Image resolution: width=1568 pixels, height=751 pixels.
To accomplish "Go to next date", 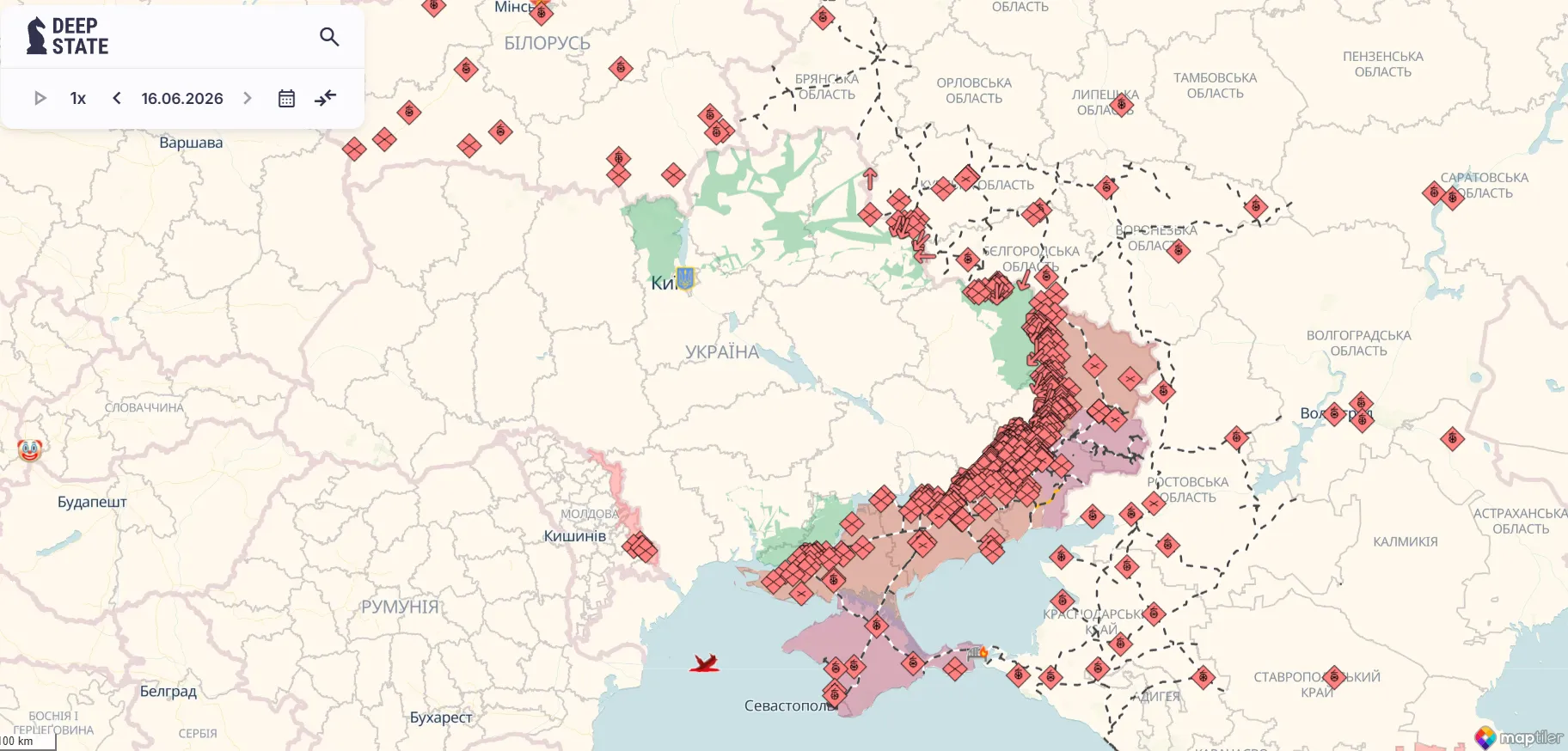I will click(248, 98).
